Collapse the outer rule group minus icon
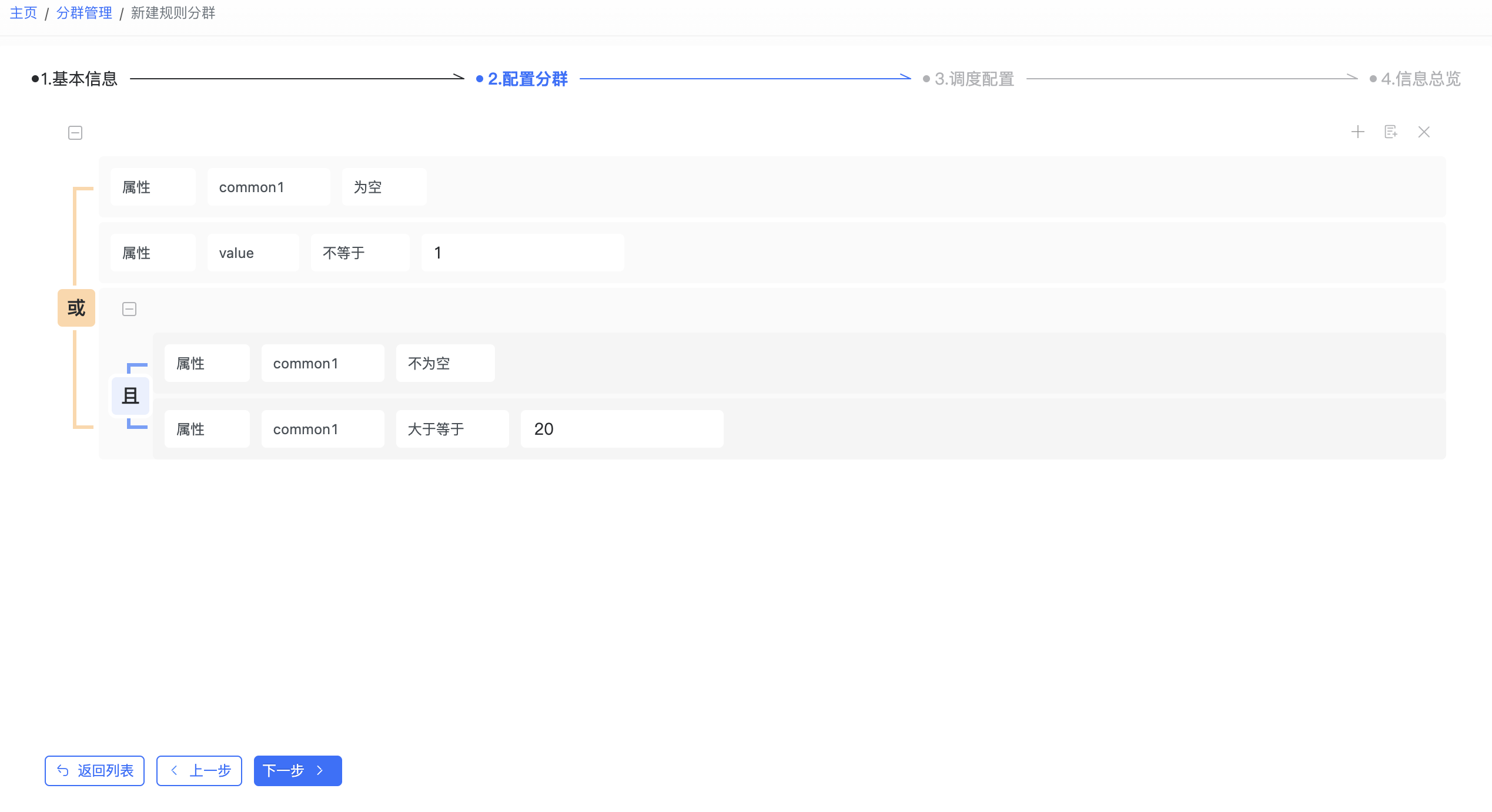The image size is (1492, 812). pyautogui.click(x=75, y=133)
